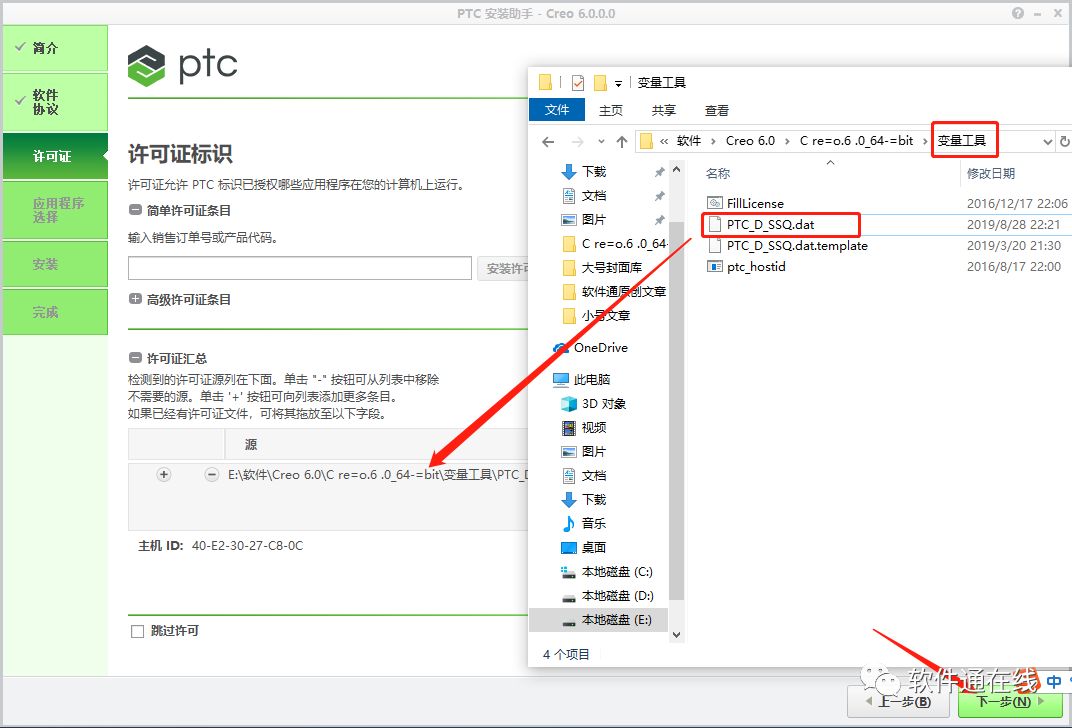Open 文档 under quick access
Screen dimensions: 1072x728
click(x=594, y=196)
